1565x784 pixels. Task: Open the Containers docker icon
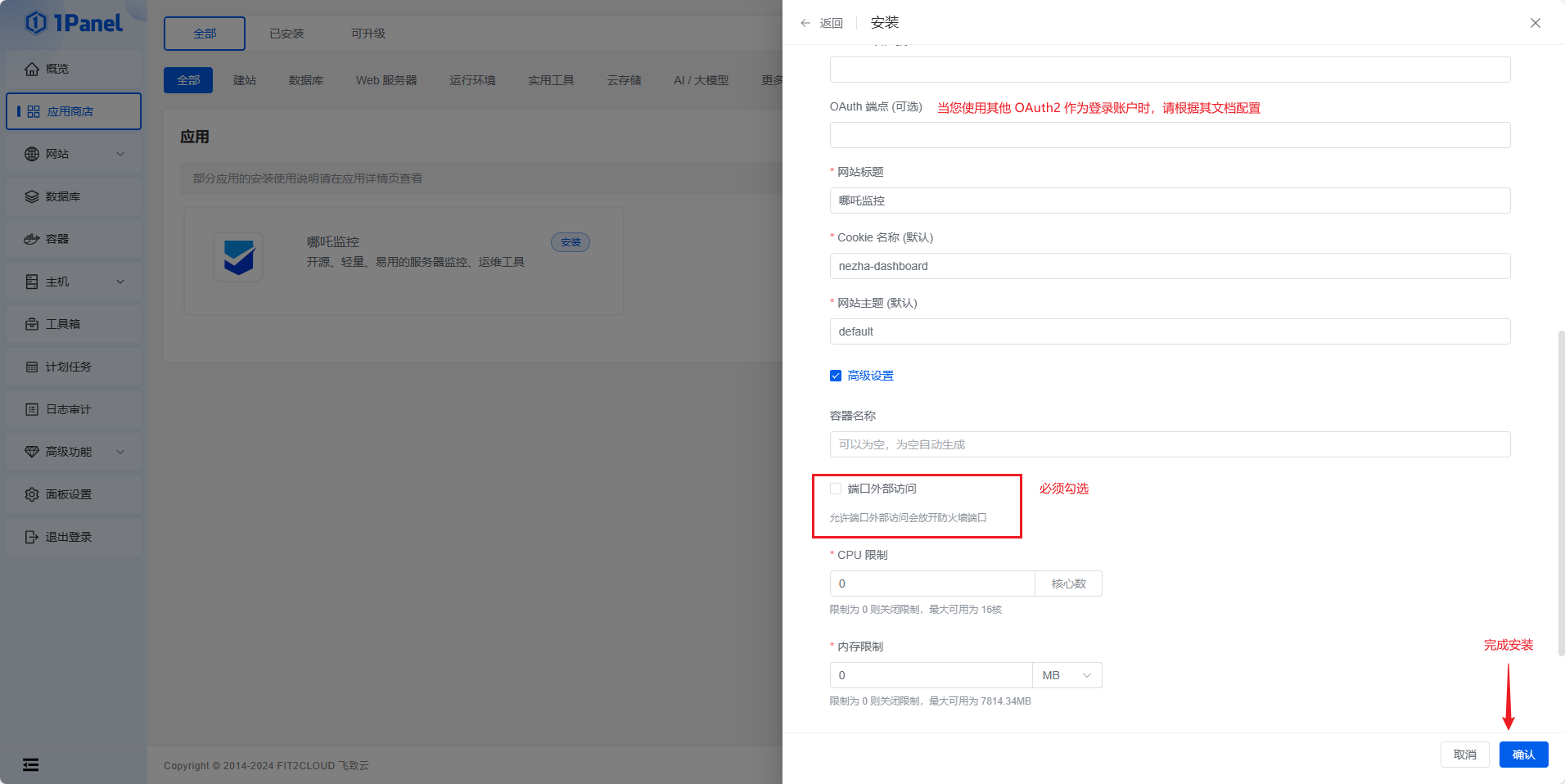click(32, 239)
